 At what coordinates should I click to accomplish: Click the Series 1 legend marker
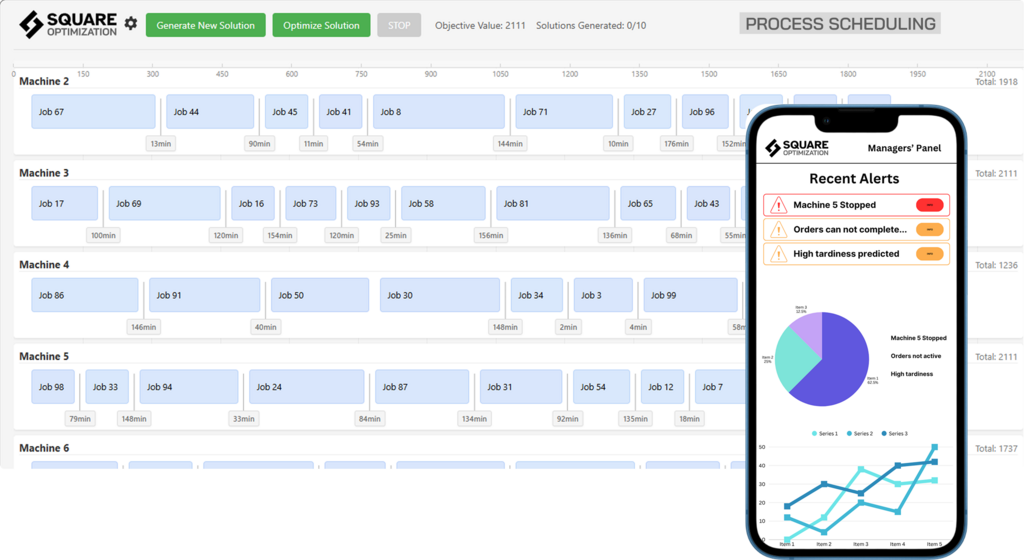pyautogui.click(x=814, y=433)
